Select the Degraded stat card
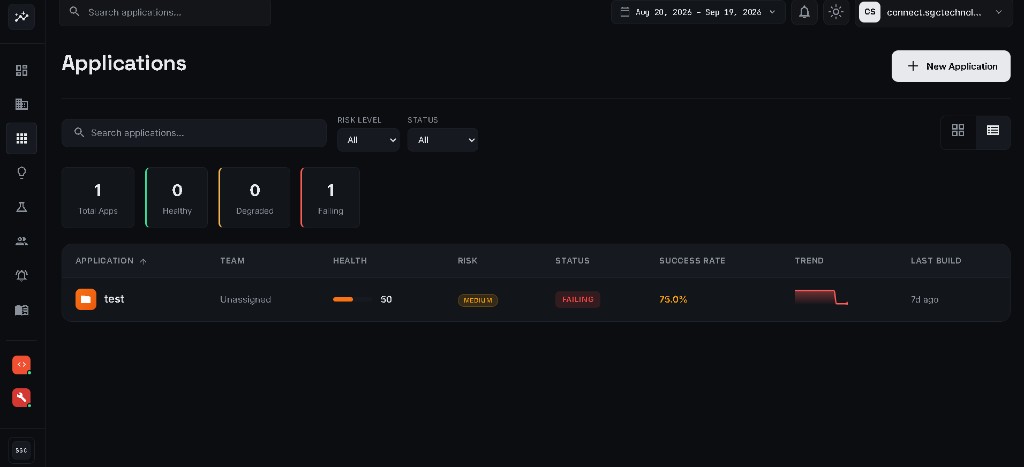This screenshot has height=467, width=1024. pyautogui.click(x=254, y=198)
